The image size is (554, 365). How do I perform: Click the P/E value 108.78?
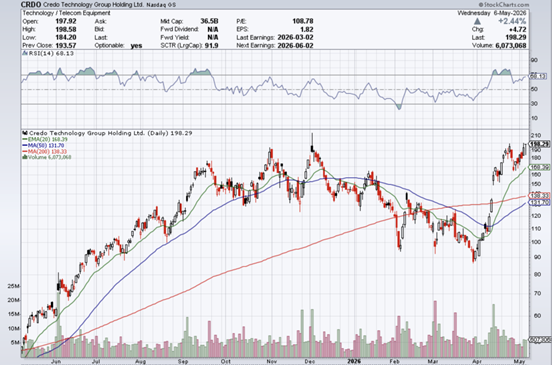(303, 21)
